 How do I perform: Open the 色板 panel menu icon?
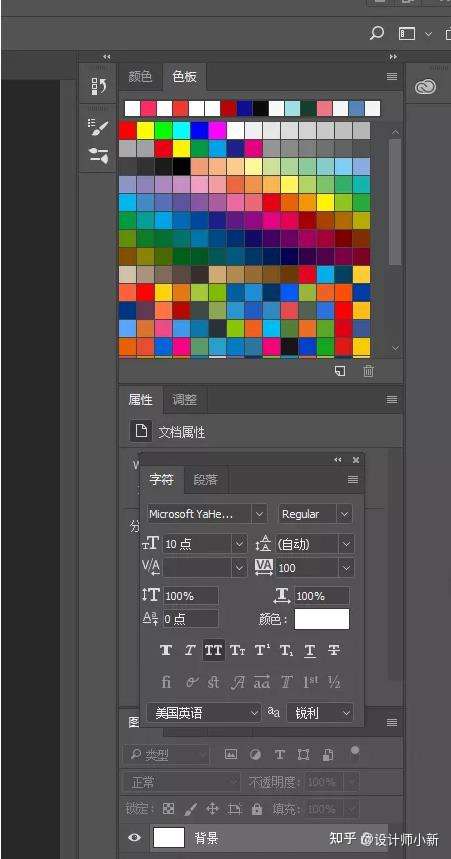pos(392,77)
